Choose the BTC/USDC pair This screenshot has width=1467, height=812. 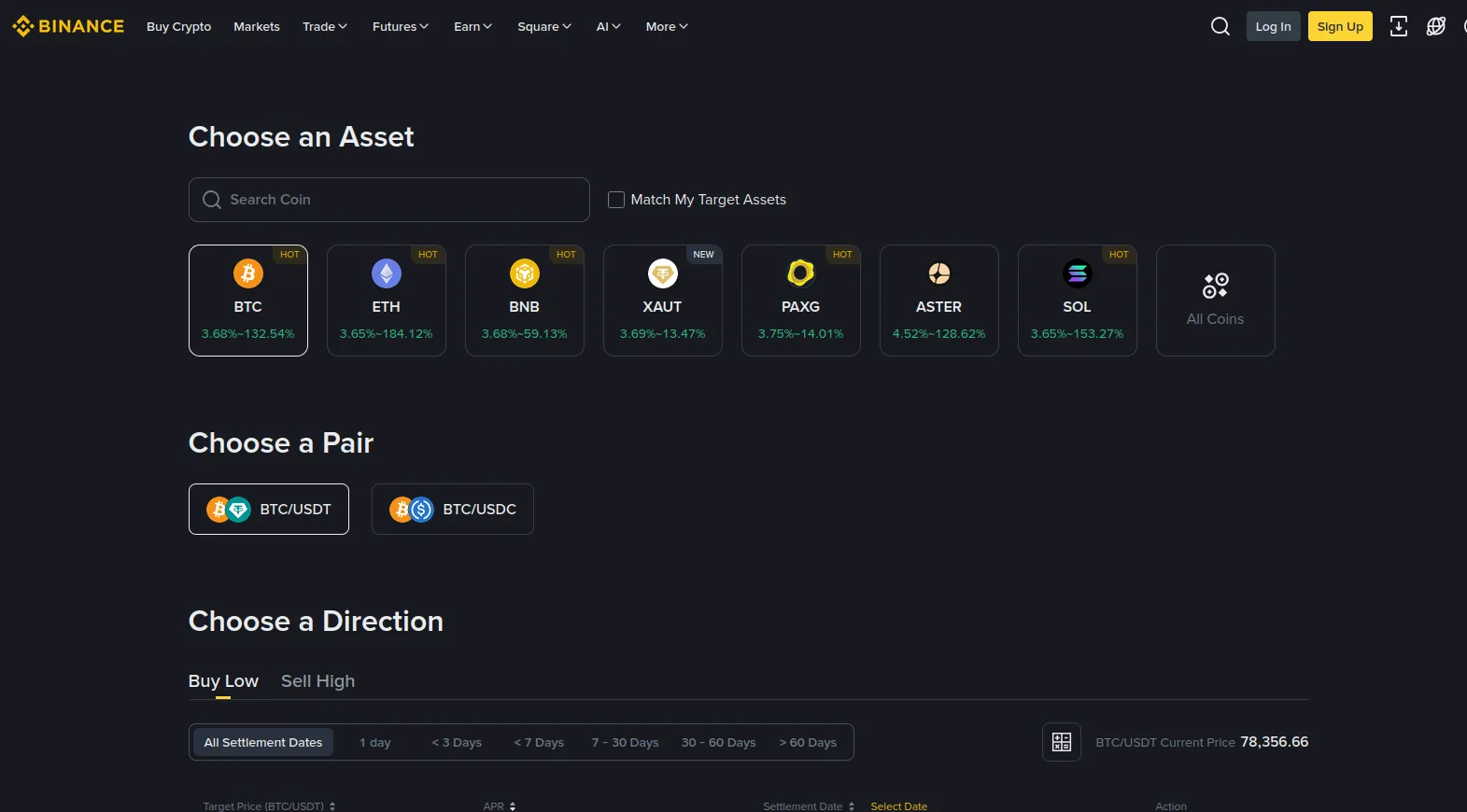tap(453, 510)
